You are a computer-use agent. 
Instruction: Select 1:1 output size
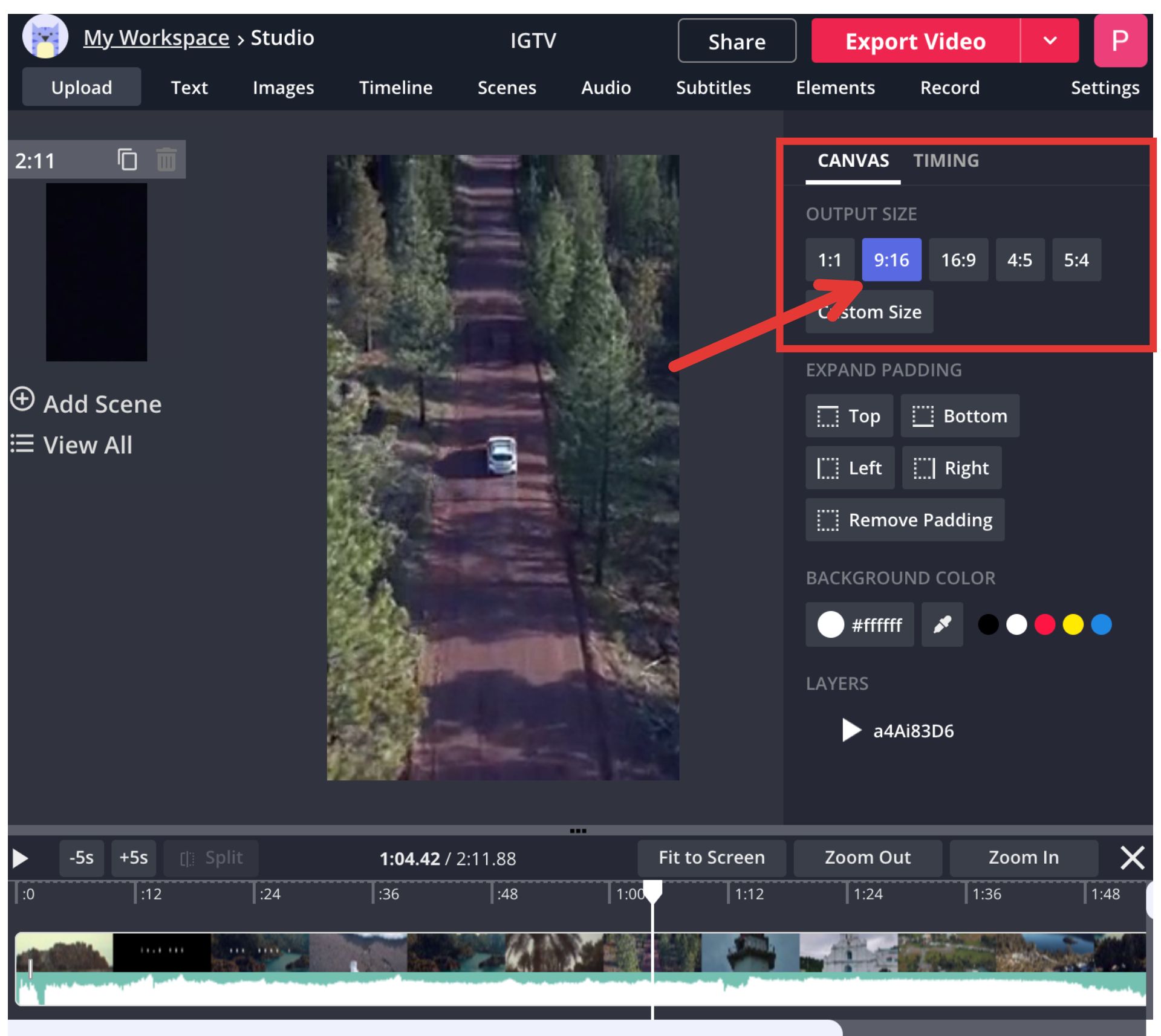click(829, 260)
